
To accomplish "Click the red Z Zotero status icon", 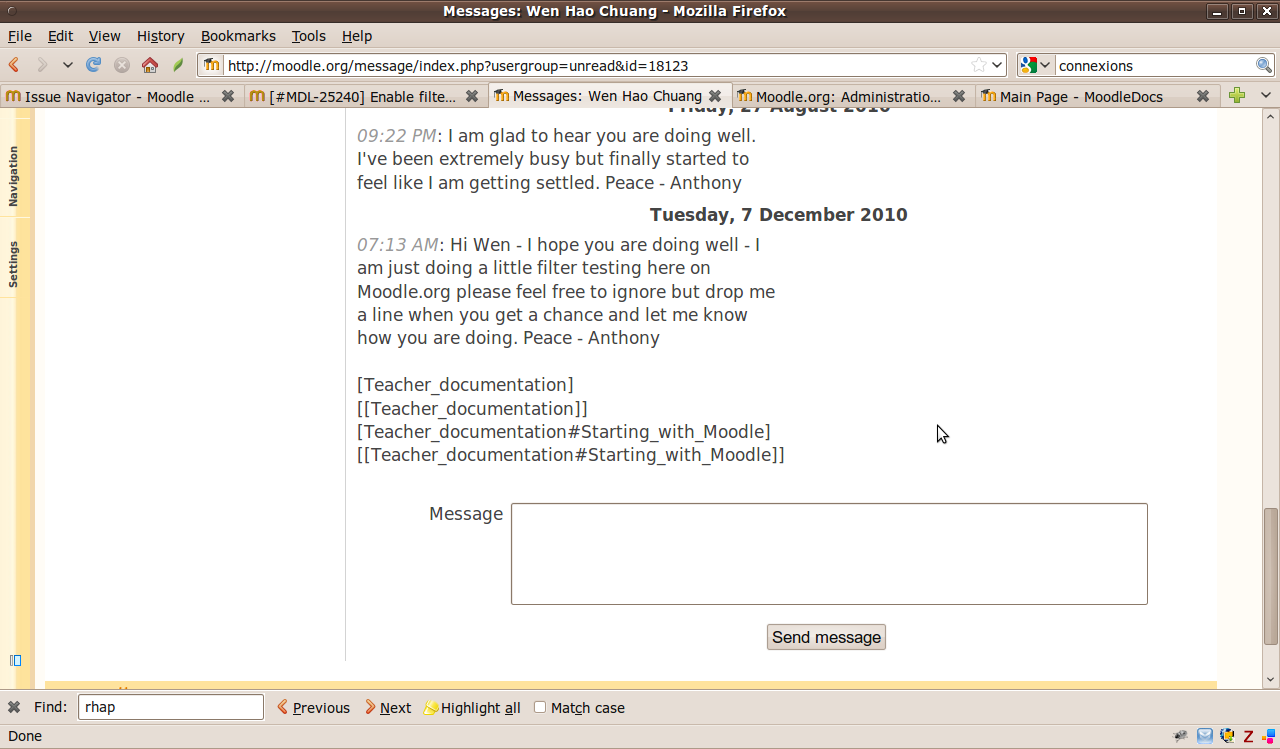I will pyautogui.click(x=1249, y=736).
